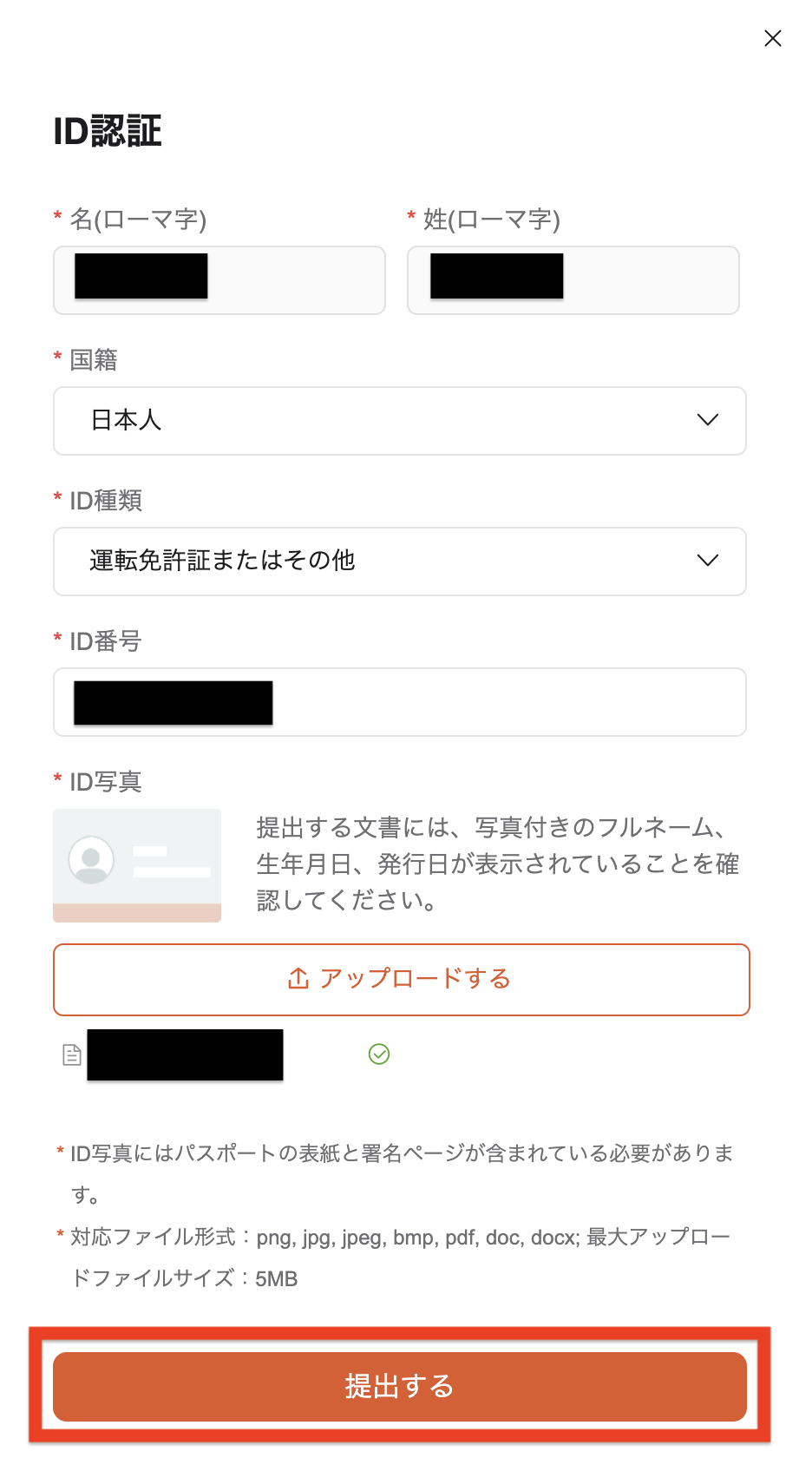Select the uploaded file name entry

pos(184,1055)
